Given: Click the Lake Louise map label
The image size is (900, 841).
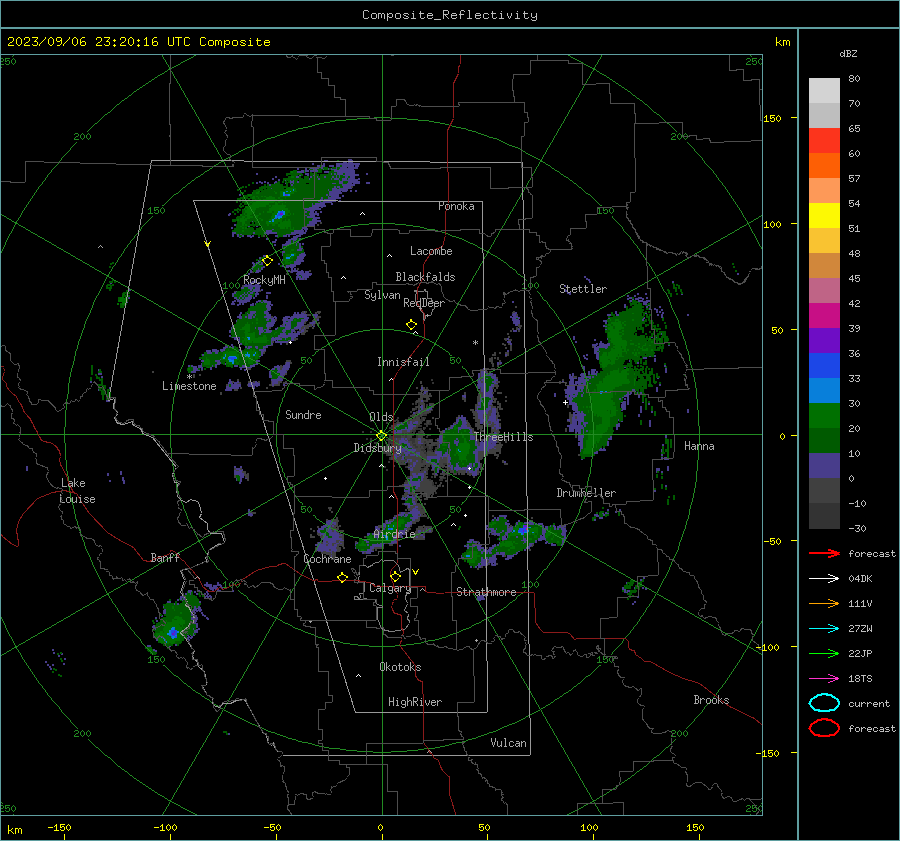Looking at the screenshot, I should tap(77, 491).
